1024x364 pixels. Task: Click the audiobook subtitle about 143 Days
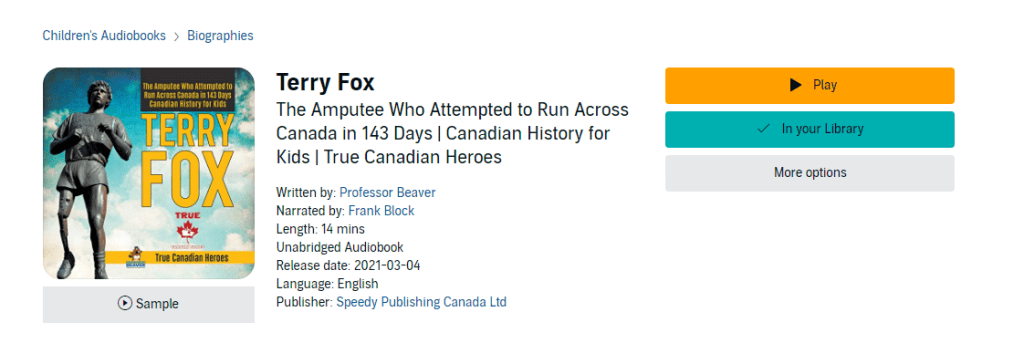click(452, 133)
